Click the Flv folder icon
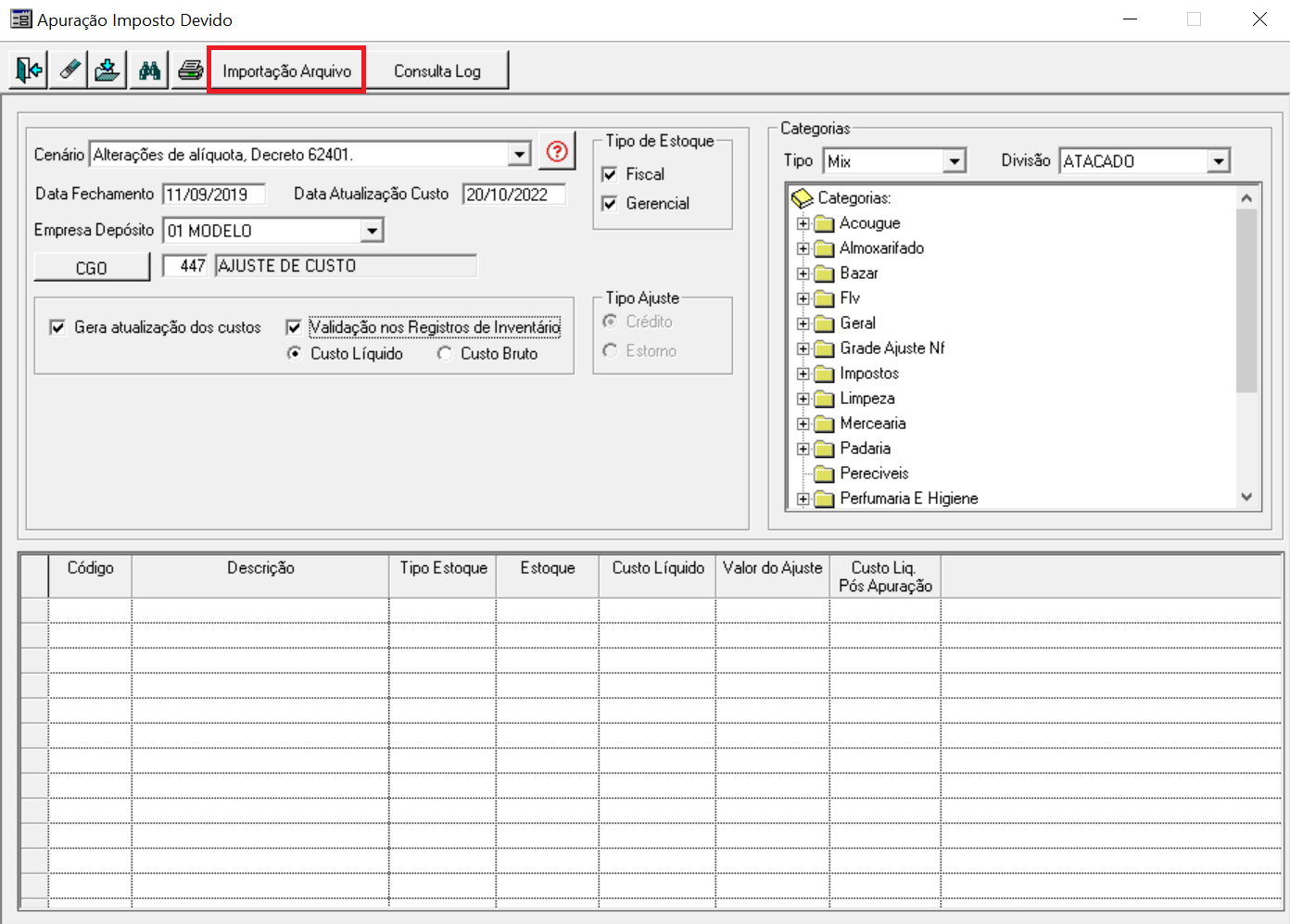Image resolution: width=1290 pixels, height=924 pixels. click(x=824, y=298)
